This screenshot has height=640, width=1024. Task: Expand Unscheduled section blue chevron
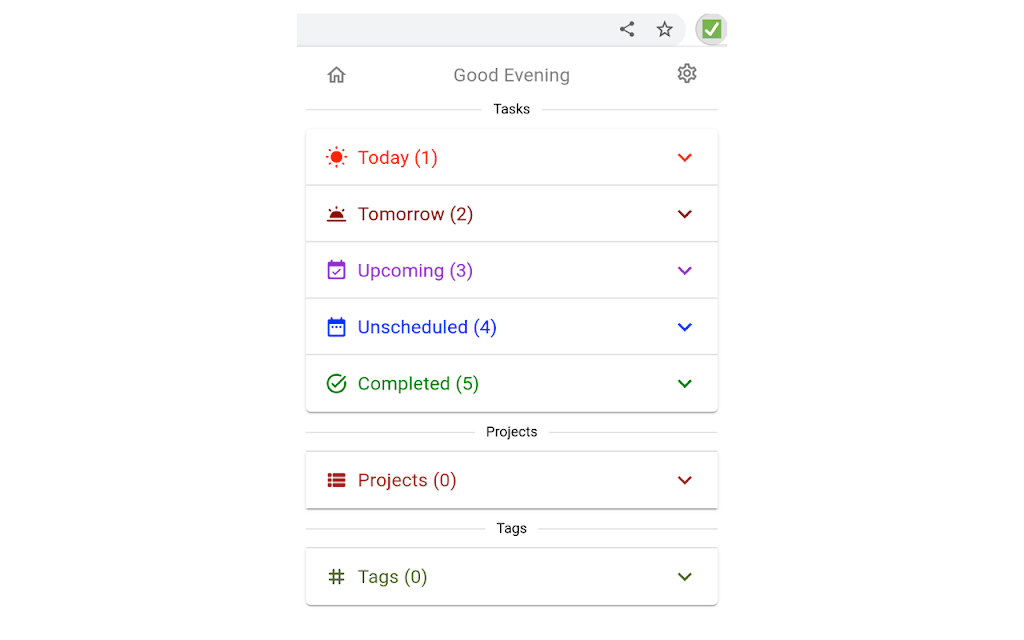684,327
